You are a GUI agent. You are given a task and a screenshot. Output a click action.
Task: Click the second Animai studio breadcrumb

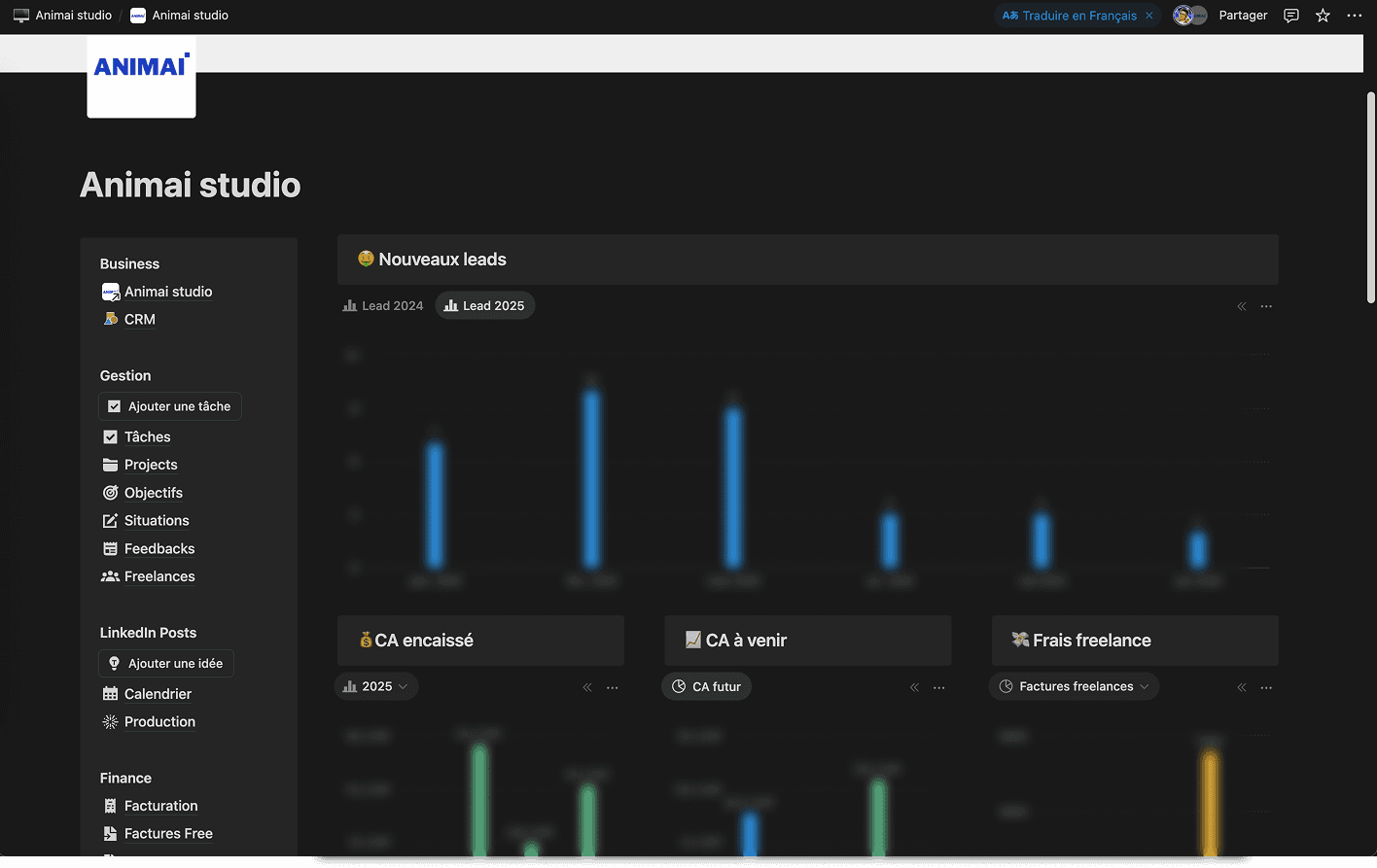tap(180, 16)
